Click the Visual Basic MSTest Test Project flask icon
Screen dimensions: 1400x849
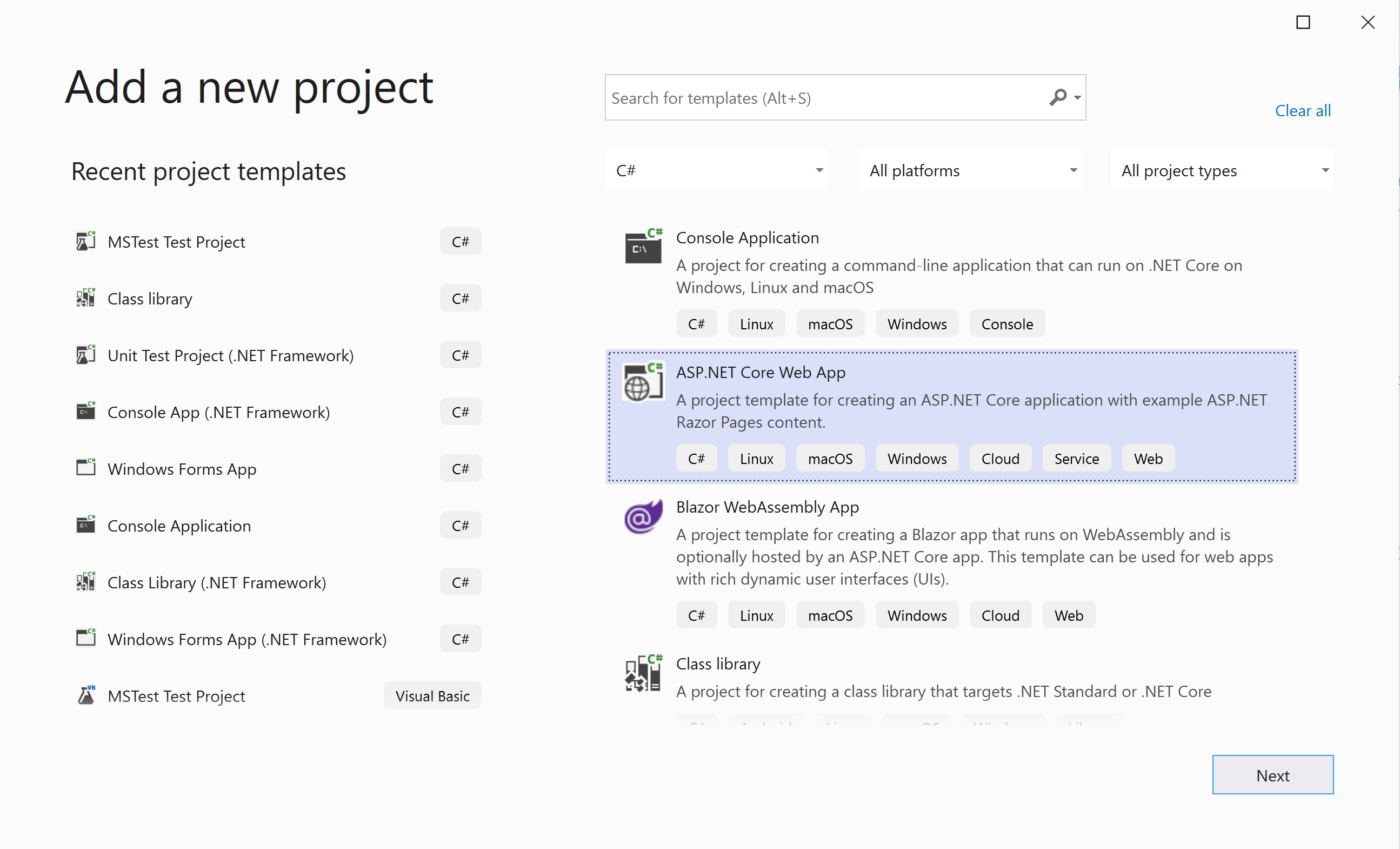pos(86,695)
